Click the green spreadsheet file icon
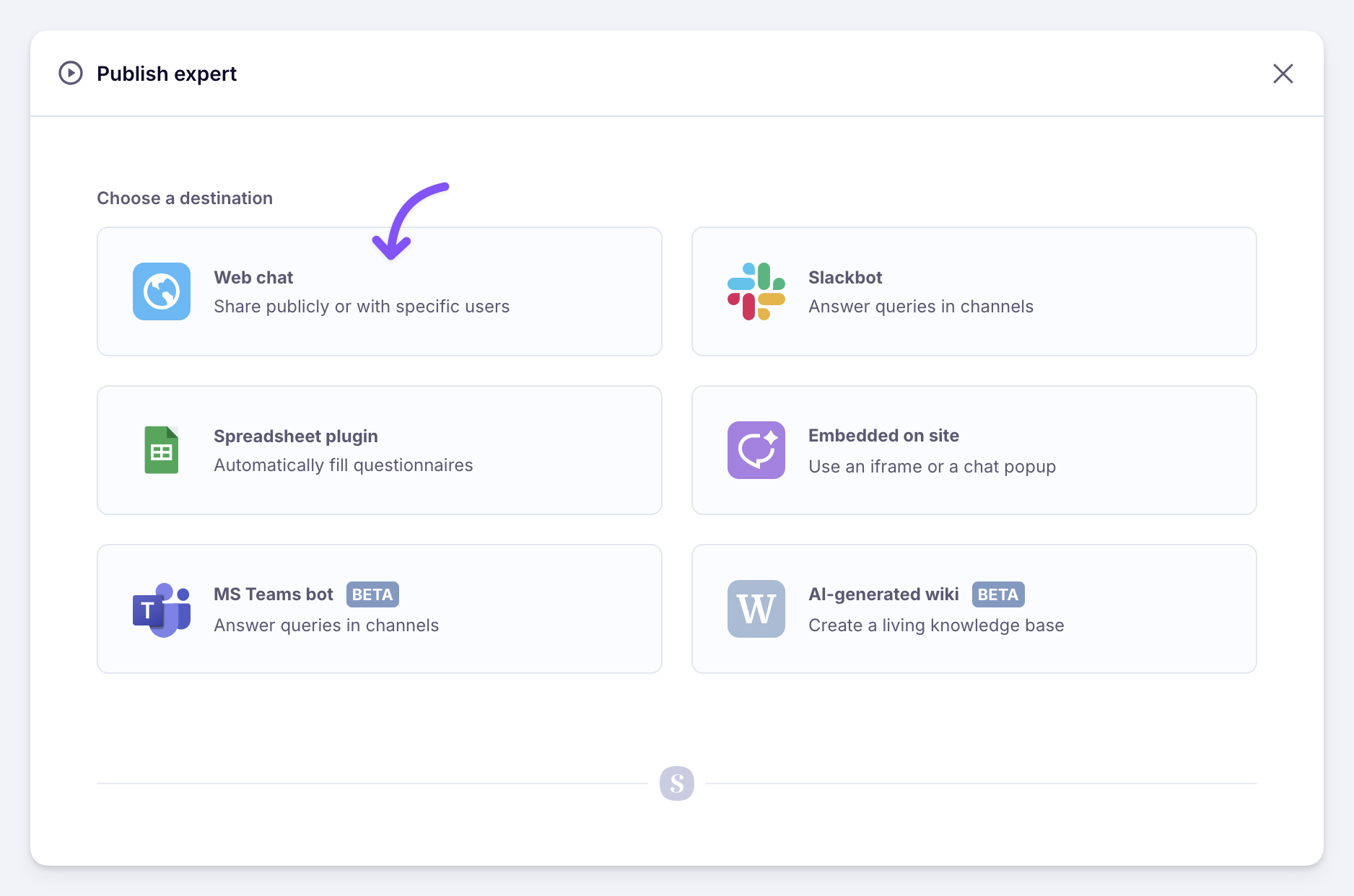 pos(162,450)
